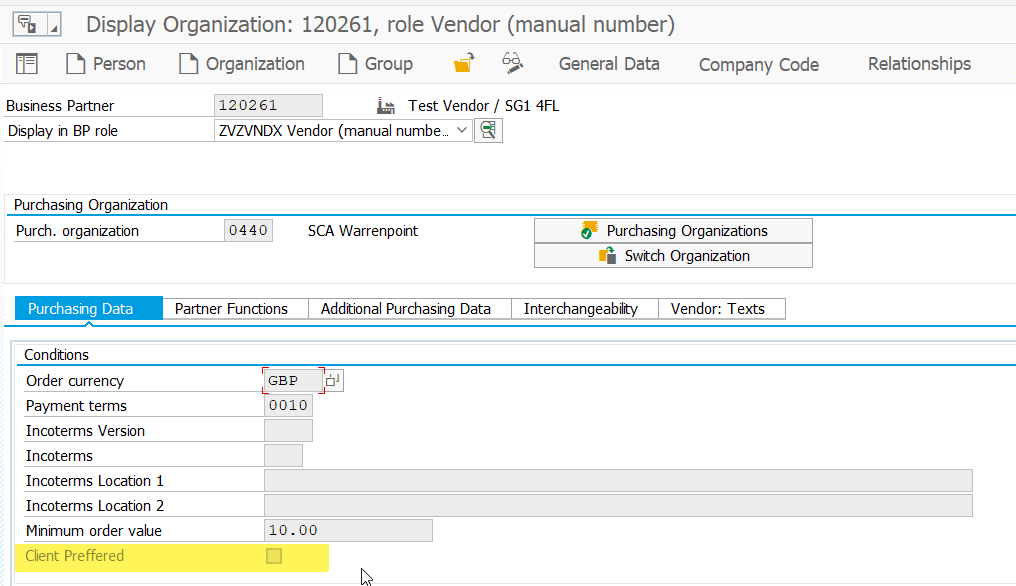The width and height of the screenshot is (1016, 586).
Task: Click the glasses display/change icon
Action: tap(513, 62)
